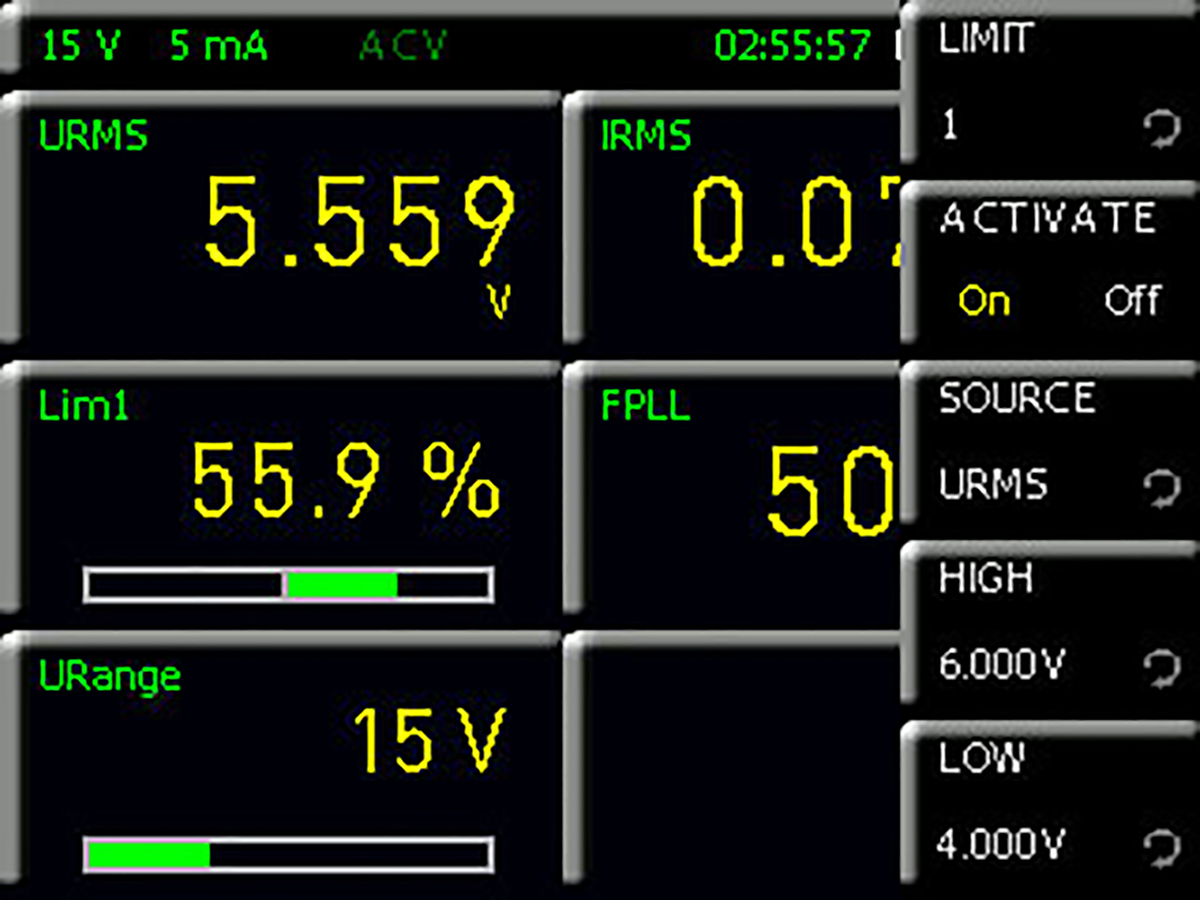Click the 15 V range in status bar

click(x=76, y=47)
